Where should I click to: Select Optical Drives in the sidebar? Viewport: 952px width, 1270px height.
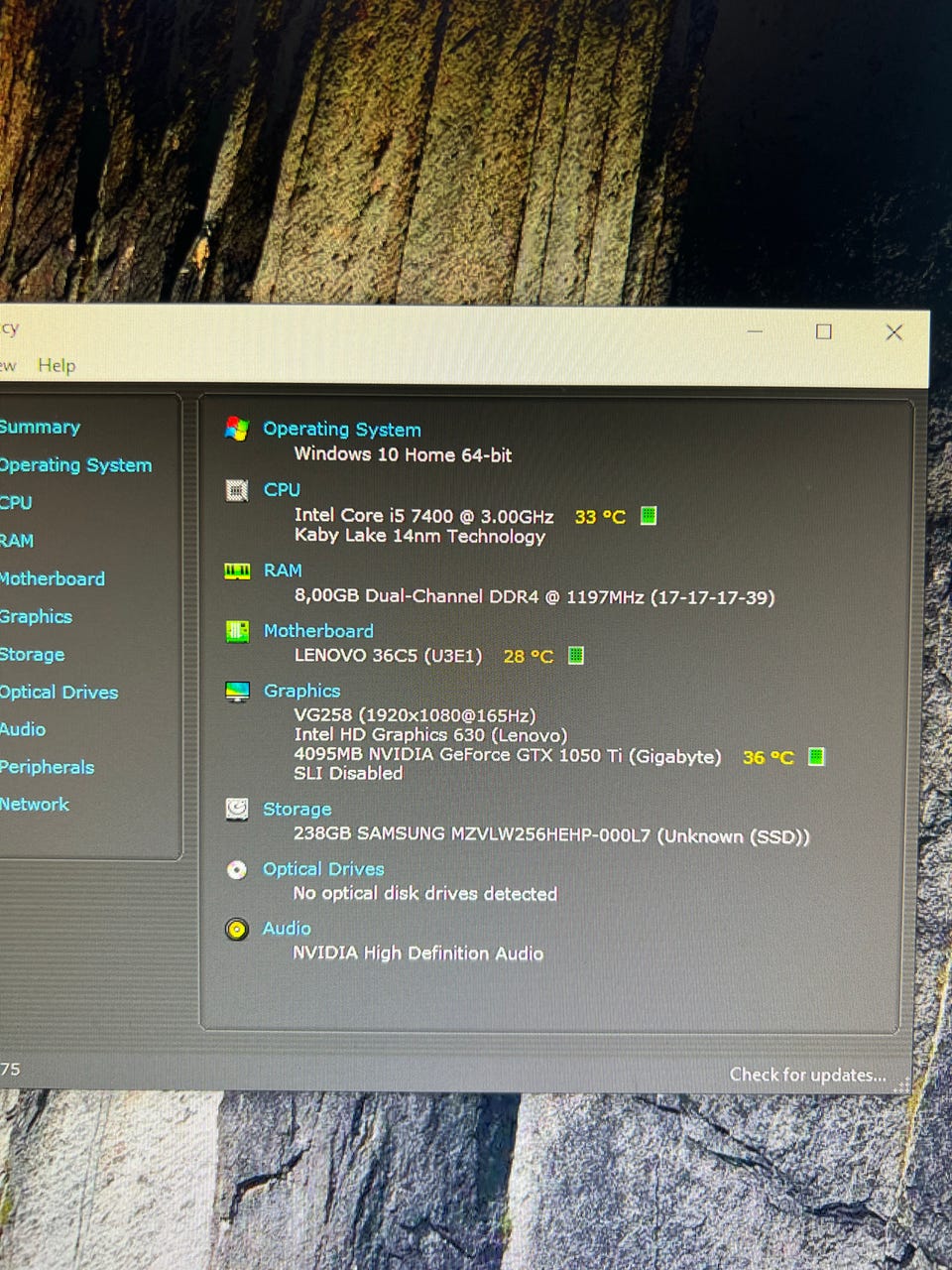(59, 693)
